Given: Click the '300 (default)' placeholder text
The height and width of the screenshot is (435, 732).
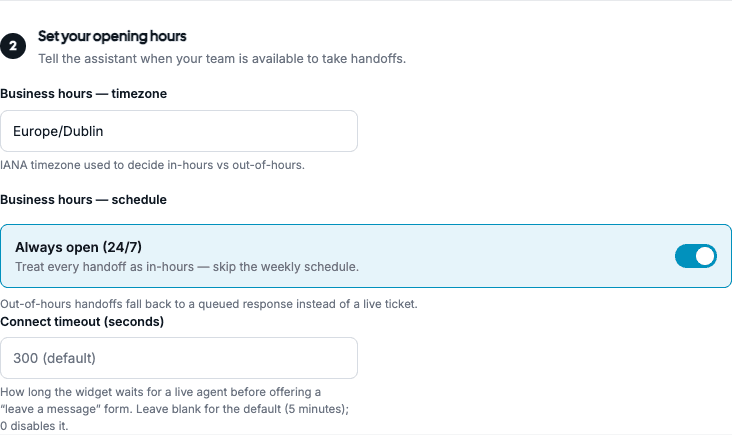Looking at the screenshot, I should [54, 358].
